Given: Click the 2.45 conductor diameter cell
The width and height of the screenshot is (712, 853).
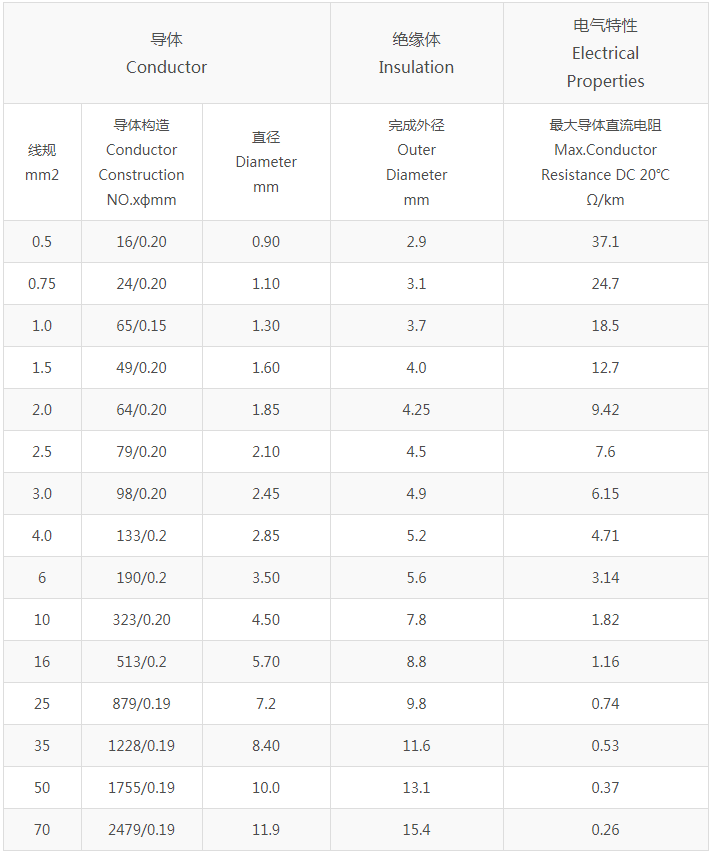Looking at the screenshot, I should [266, 494].
